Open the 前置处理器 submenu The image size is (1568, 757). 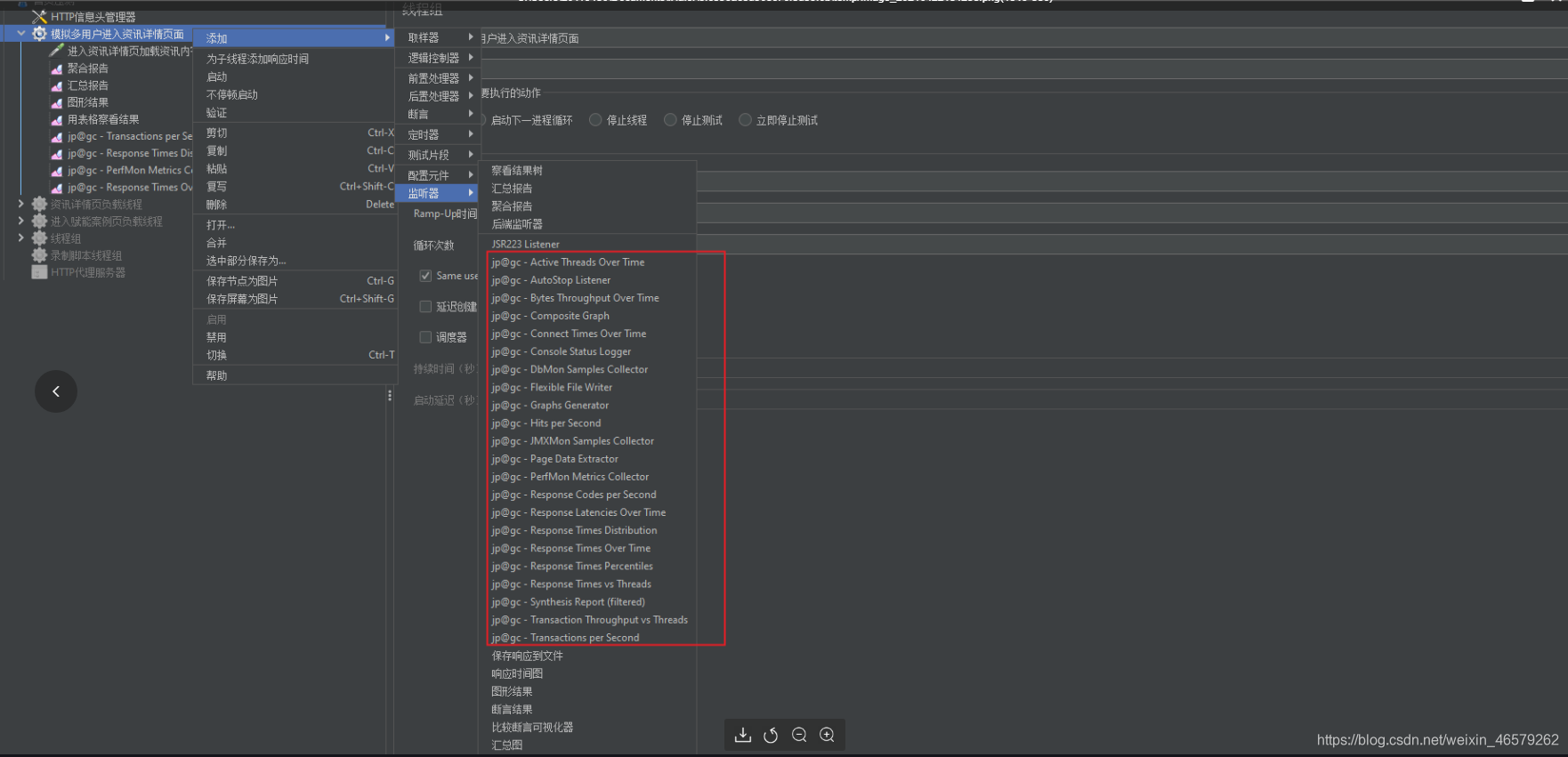pyautogui.click(x=440, y=78)
